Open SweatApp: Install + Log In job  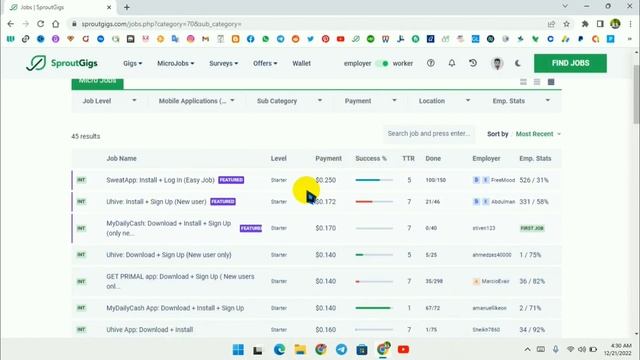click(x=160, y=180)
